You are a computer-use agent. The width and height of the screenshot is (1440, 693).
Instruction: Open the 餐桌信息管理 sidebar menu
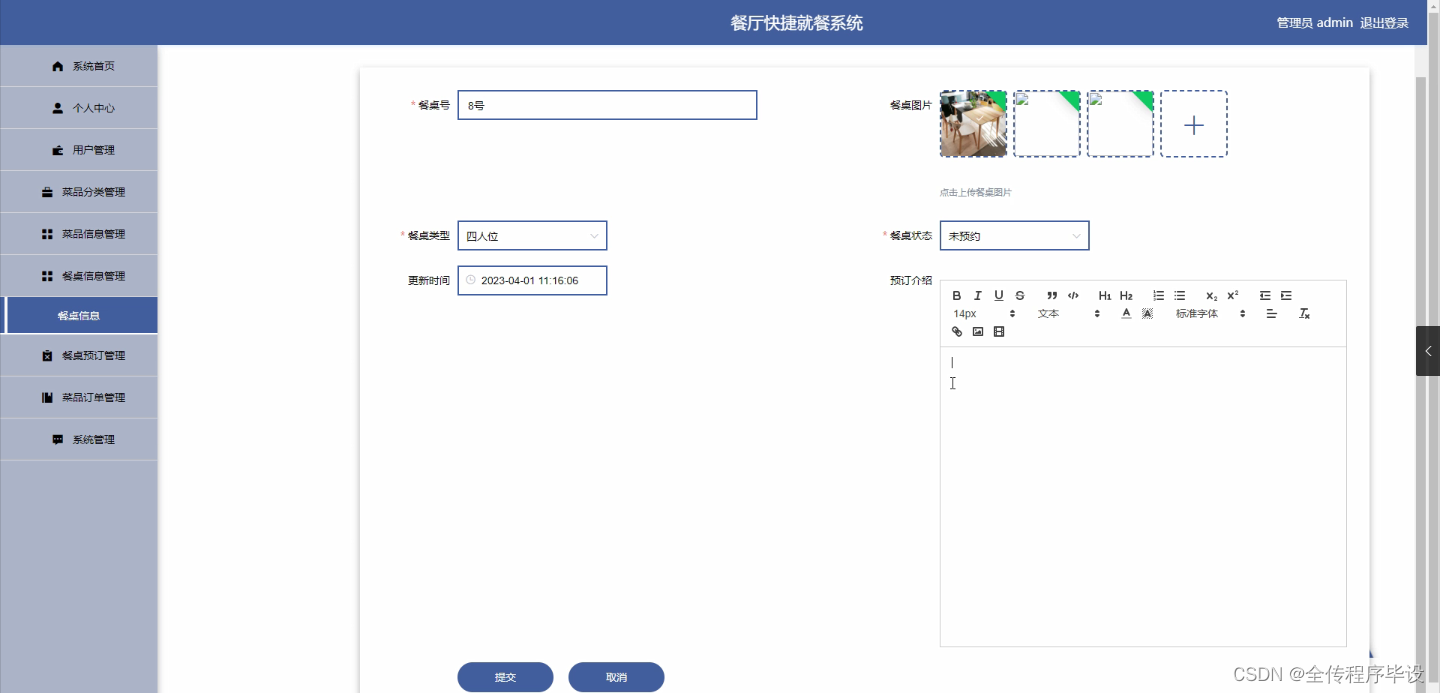80,275
